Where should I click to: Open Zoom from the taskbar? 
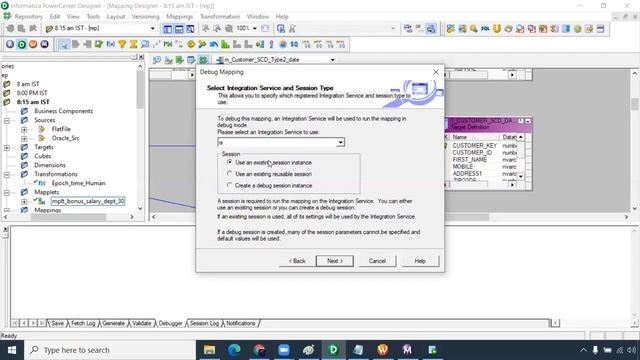[x=284, y=350]
